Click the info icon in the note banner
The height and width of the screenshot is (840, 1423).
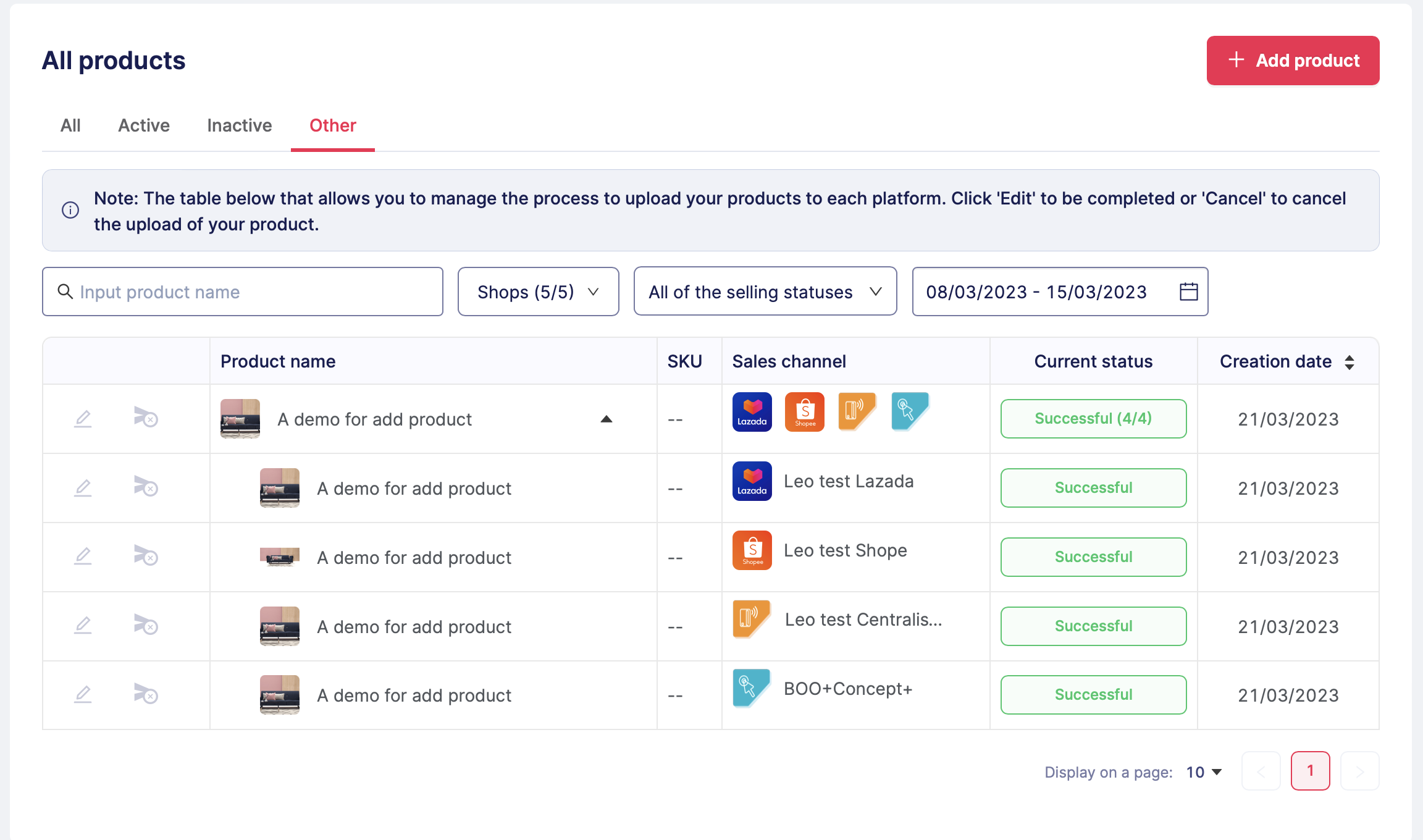click(70, 210)
